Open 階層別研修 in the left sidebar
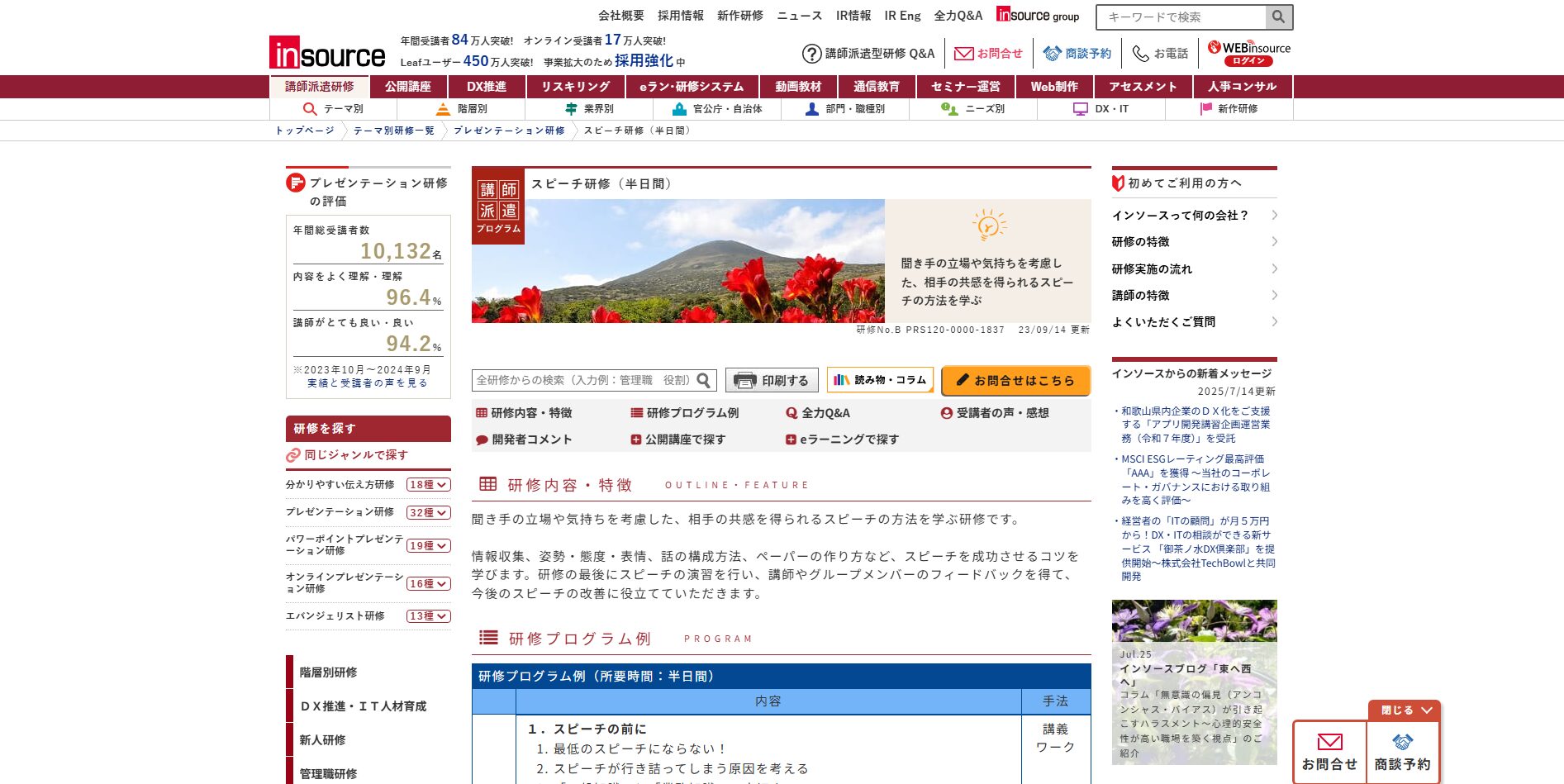This screenshot has width=1564, height=784. (328, 672)
